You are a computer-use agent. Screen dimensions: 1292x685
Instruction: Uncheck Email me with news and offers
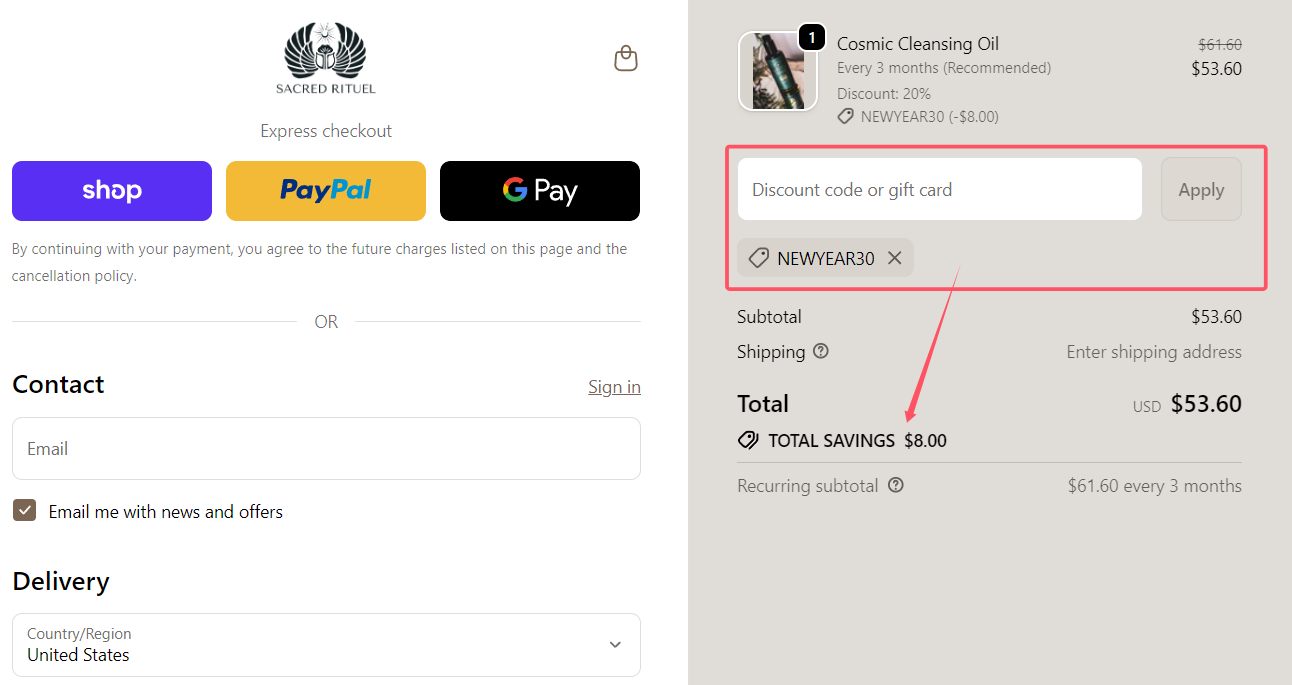coord(25,511)
